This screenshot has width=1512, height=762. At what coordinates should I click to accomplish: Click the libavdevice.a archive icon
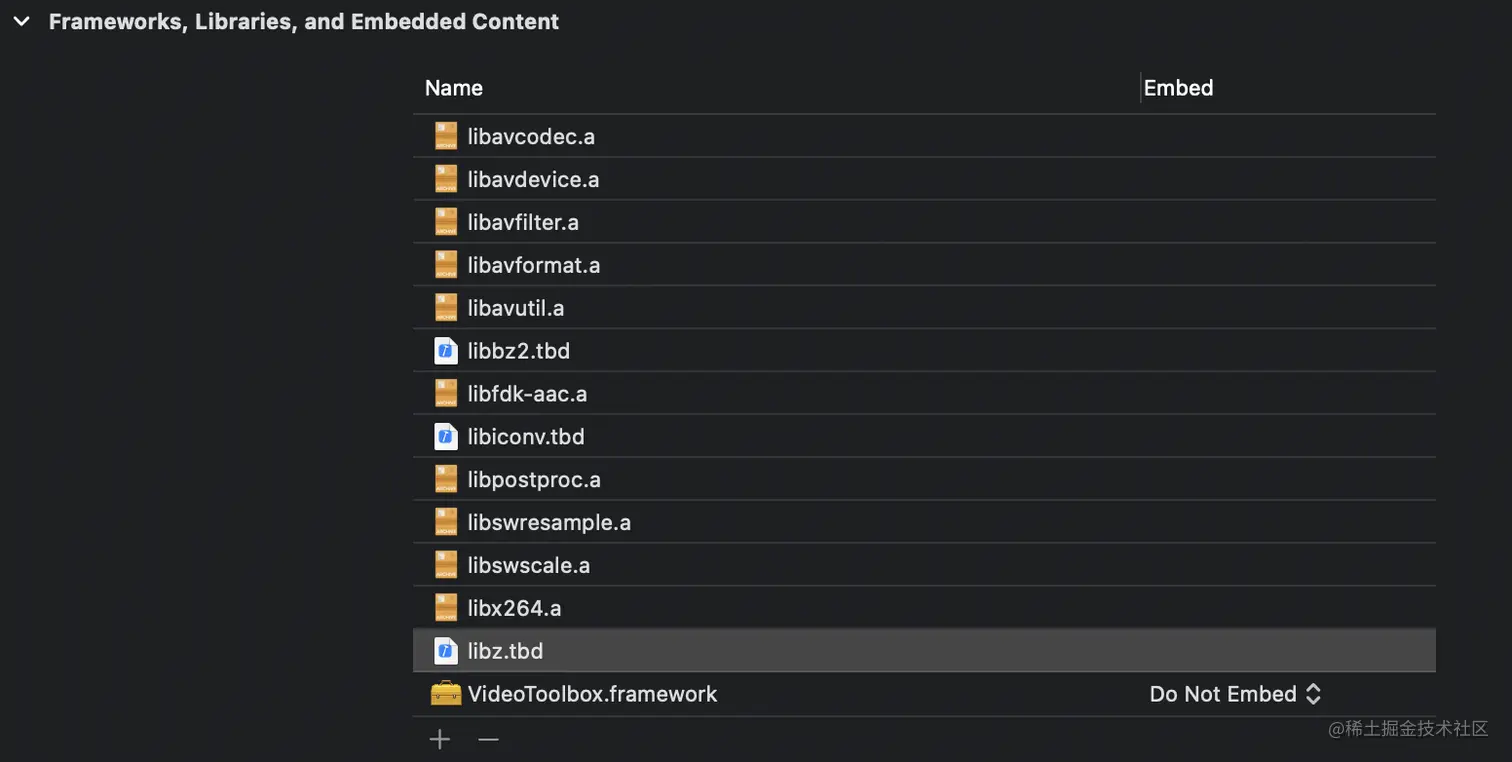pos(446,179)
